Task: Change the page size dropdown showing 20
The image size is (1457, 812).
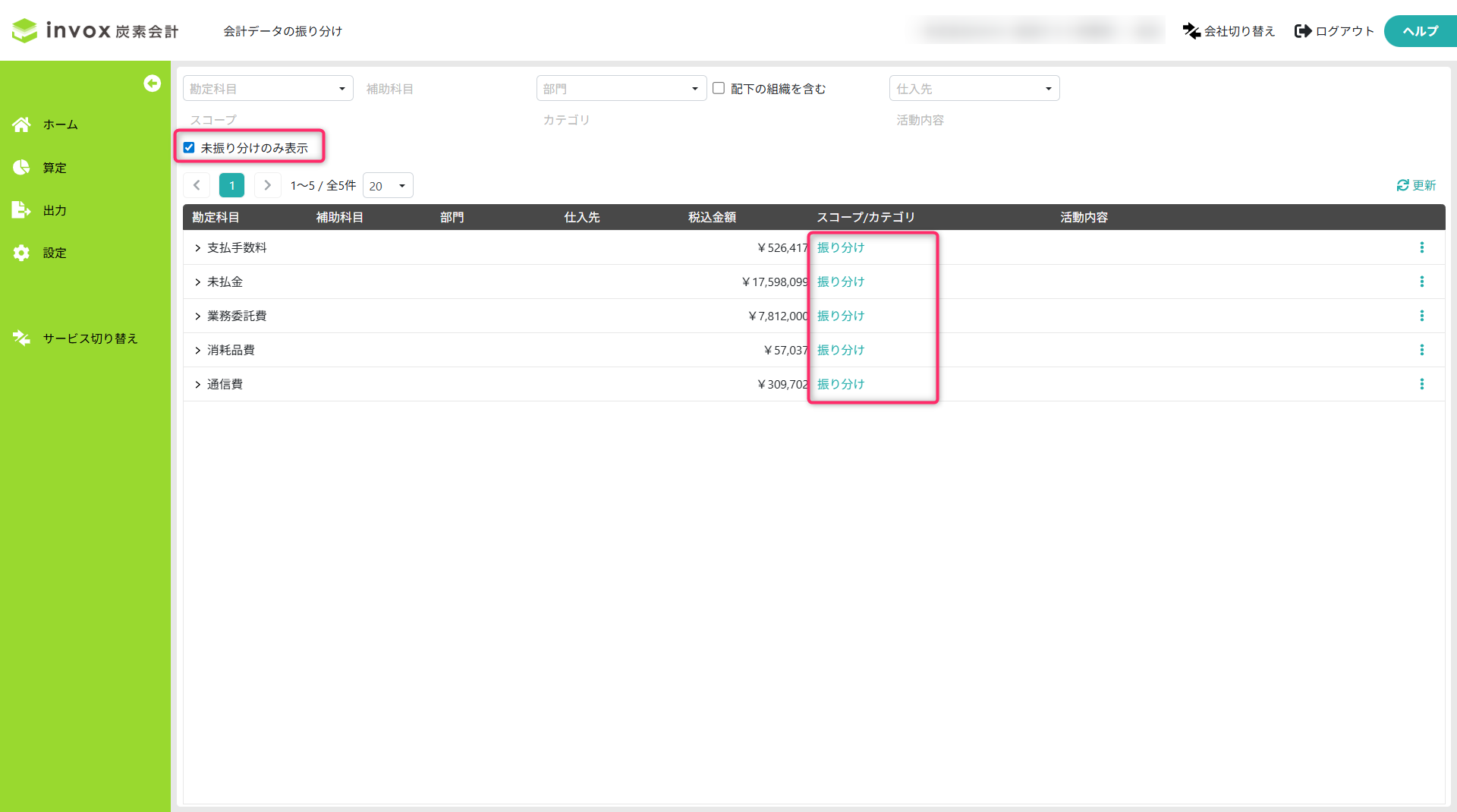Action: click(388, 186)
